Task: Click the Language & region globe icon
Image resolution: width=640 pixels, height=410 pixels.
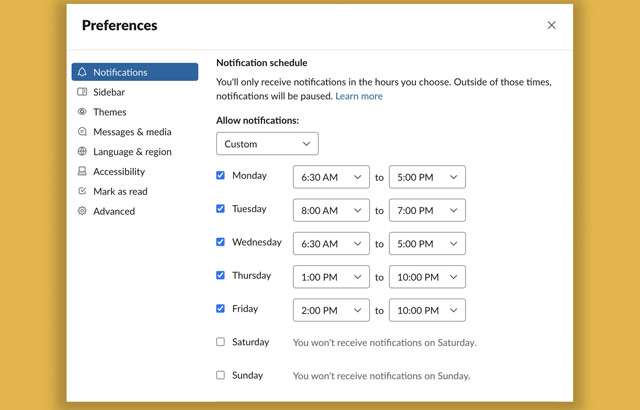Action: click(x=82, y=152)
